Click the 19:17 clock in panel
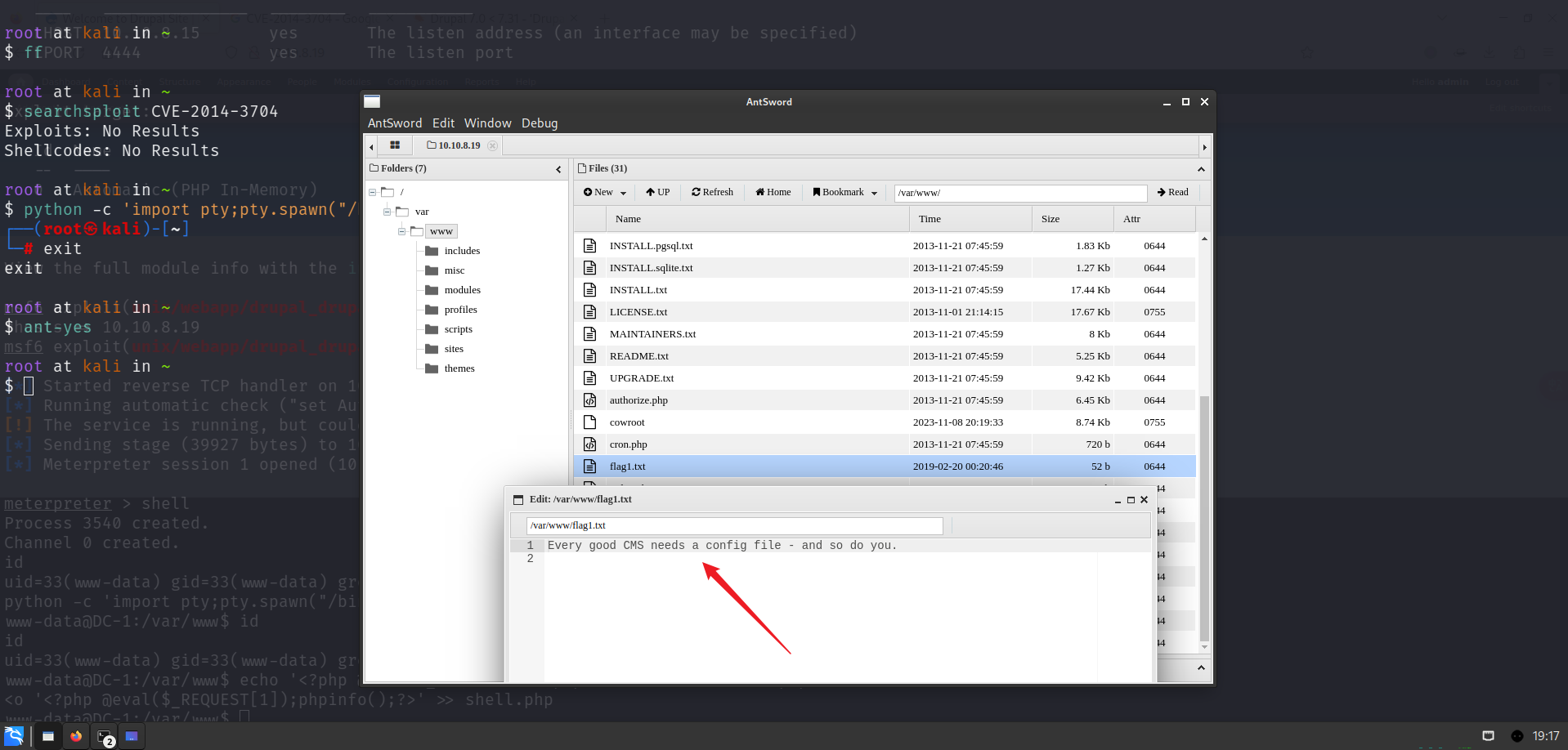 [x=1545, y=736]
